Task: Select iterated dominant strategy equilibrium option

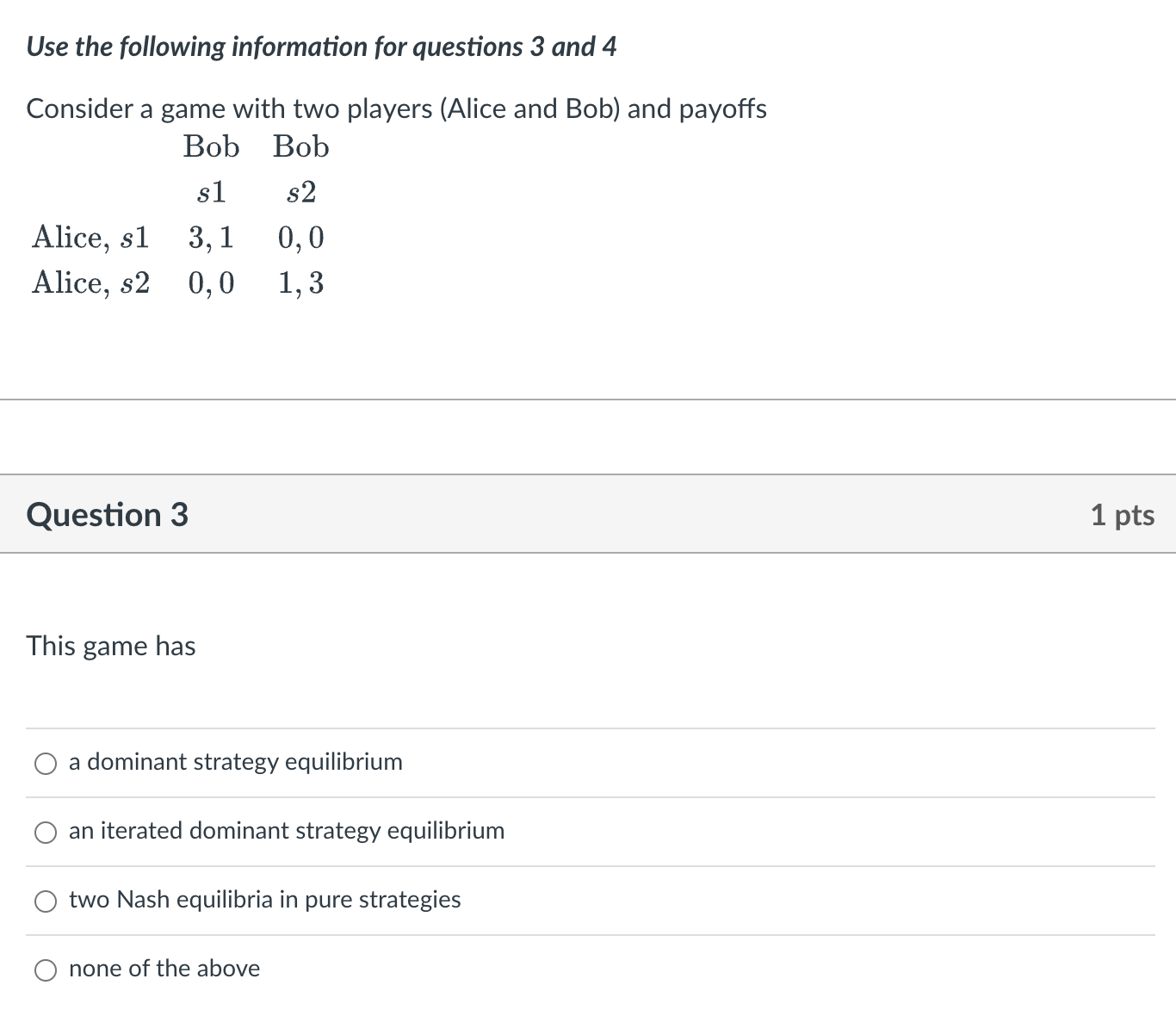Action: pyautogui.click(x=46, y=832)
